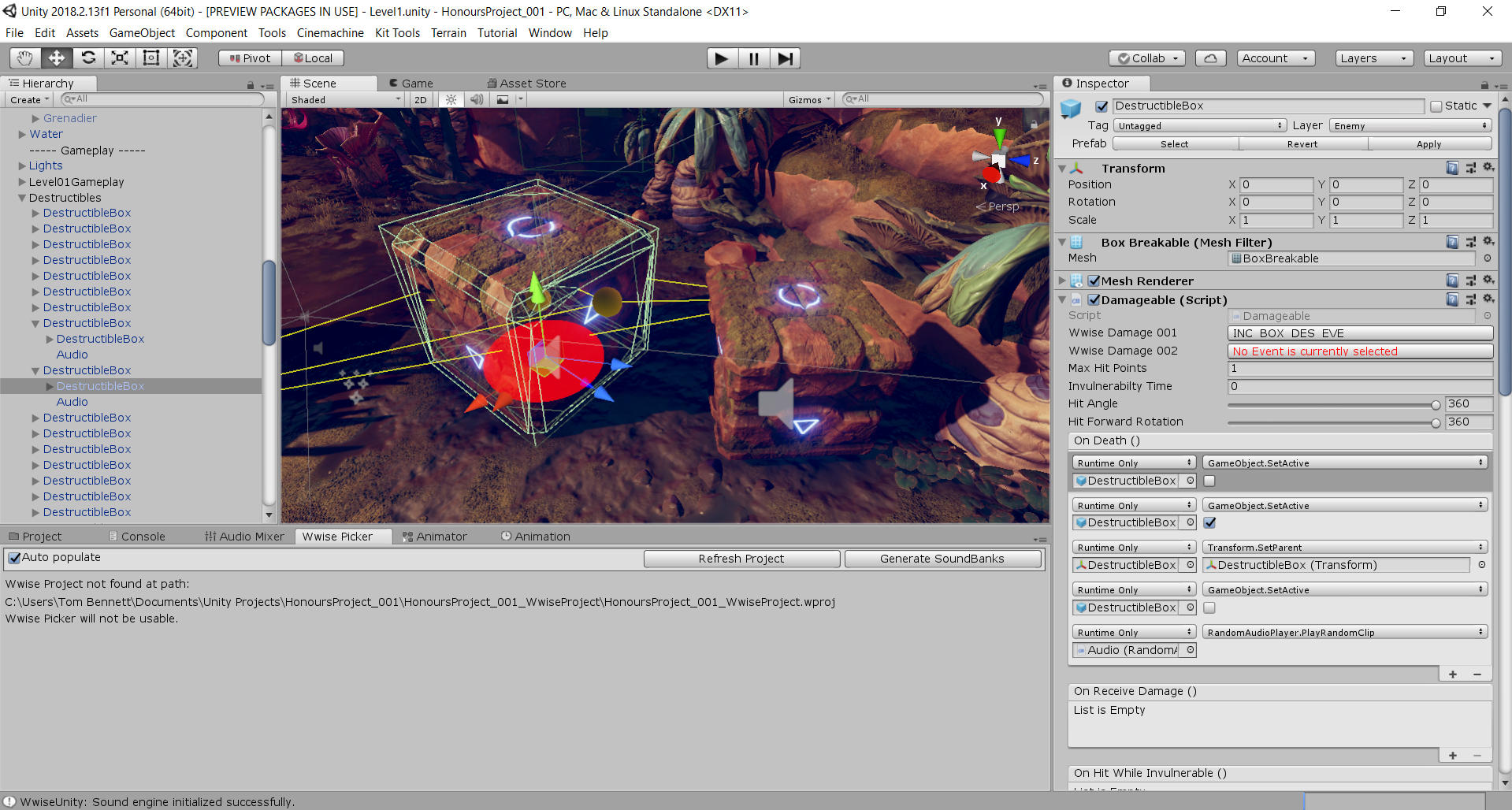Toggle fourth SetActive boolean checkbox
Viewport: 1512px width, 810px height.
[x=1209, y=607]
